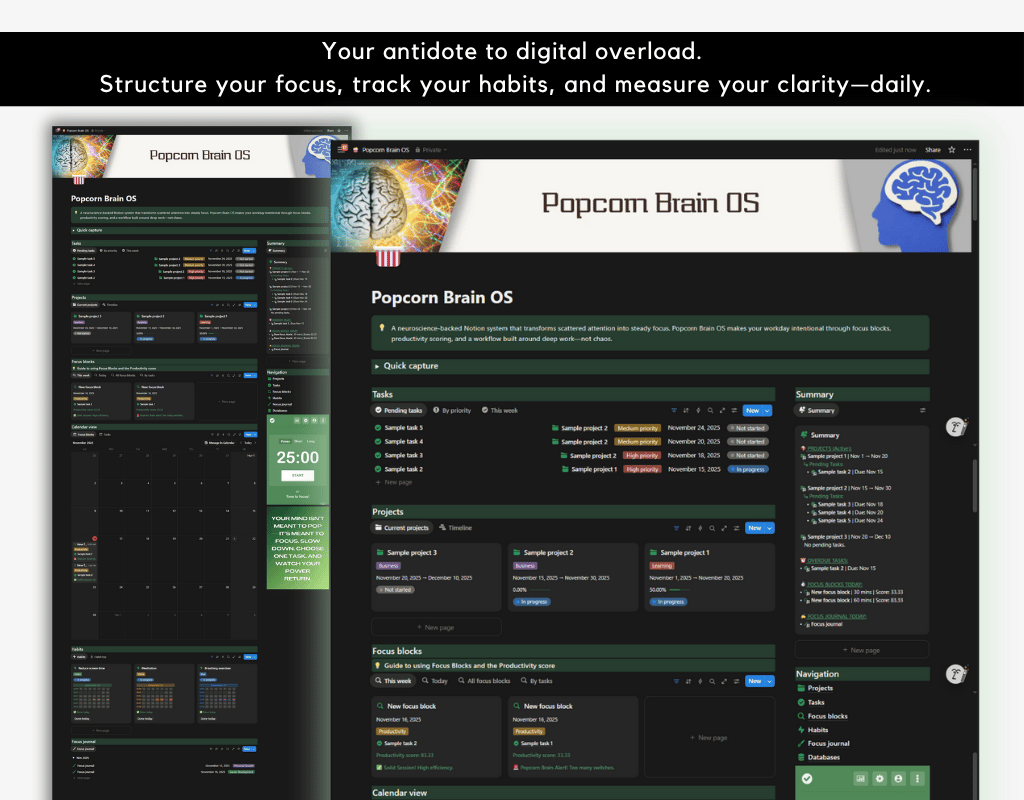Open Tasks database full-page expand icon
The width and height of the screenshot is (1024, 800).
[x=722, y=410]
